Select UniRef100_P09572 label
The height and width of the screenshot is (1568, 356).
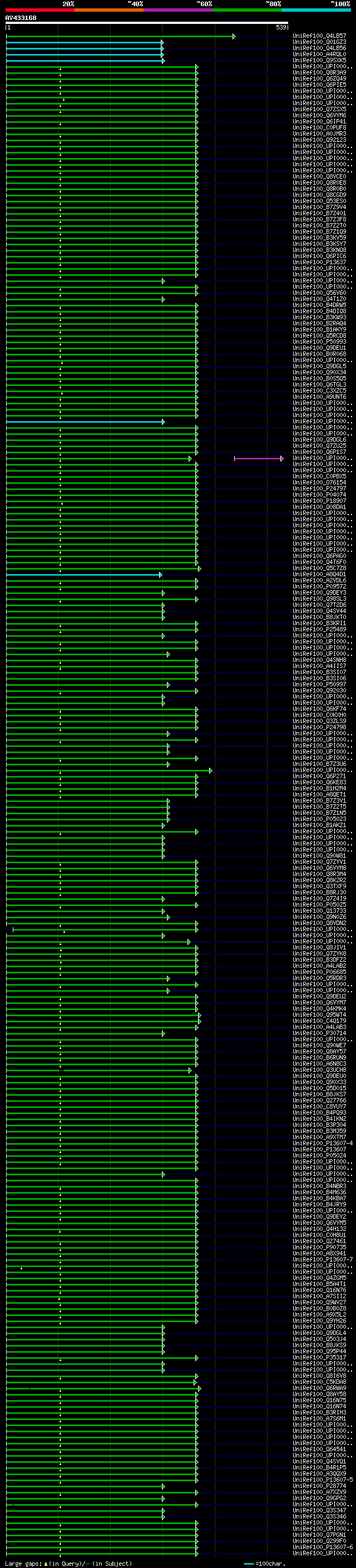[319, 586]
